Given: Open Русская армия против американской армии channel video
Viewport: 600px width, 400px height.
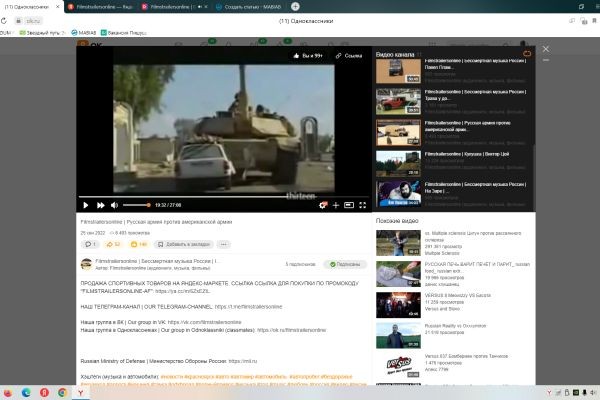Looking at the screenshot, I should [398, 132].
